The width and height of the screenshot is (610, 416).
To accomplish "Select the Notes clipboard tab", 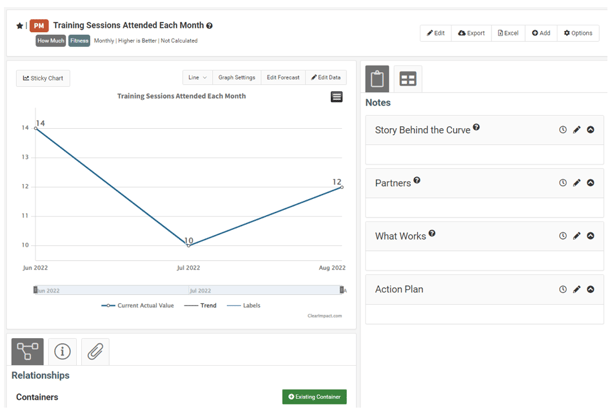I will coord(377,79).
